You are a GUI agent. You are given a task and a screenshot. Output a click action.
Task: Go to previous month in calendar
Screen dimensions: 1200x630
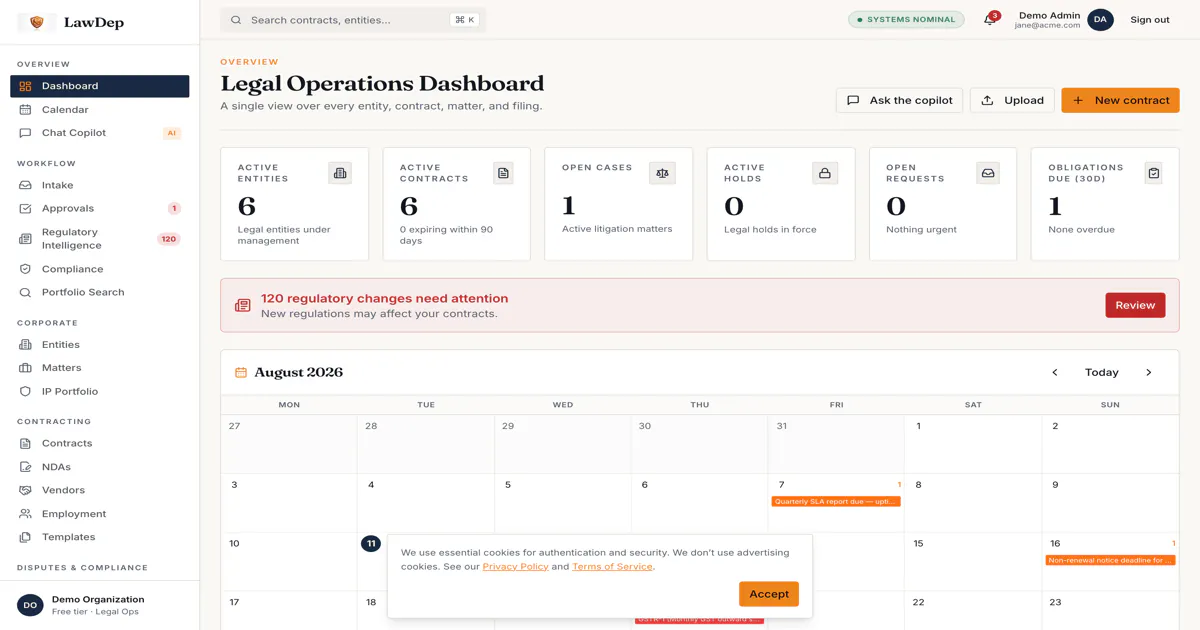(1054, 372)
